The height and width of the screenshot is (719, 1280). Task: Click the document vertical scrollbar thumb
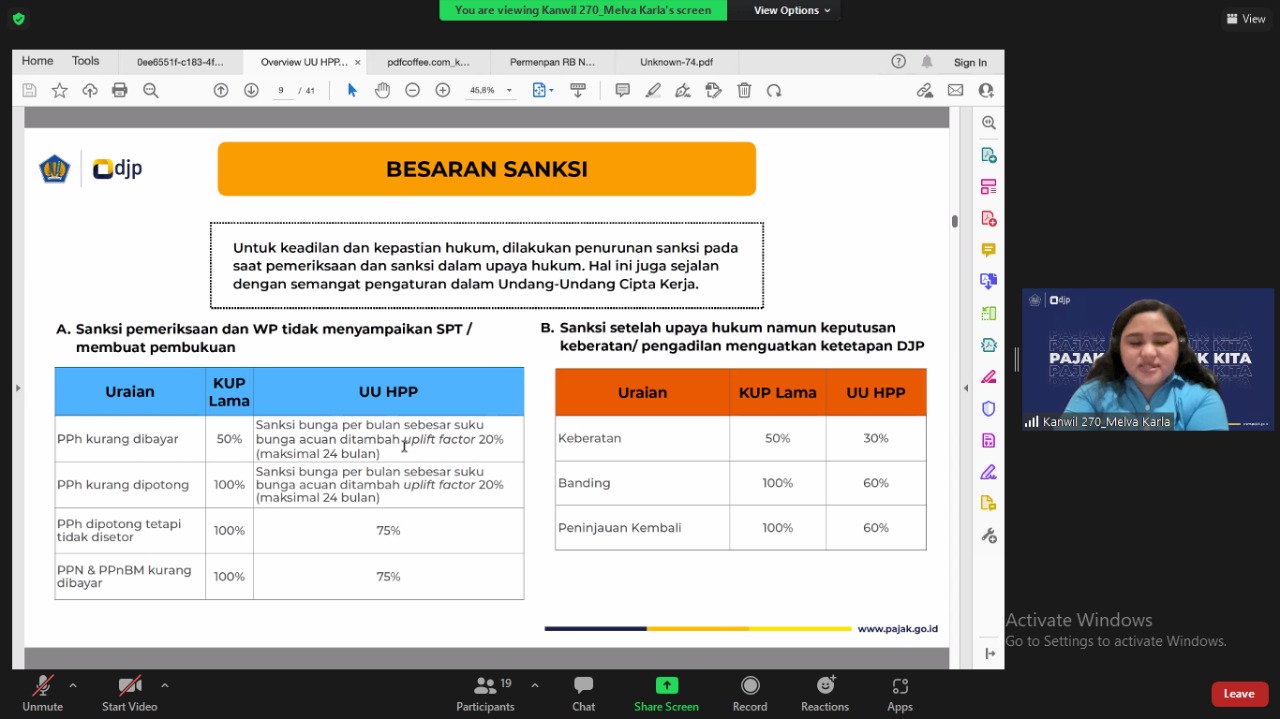pos(955,221)
